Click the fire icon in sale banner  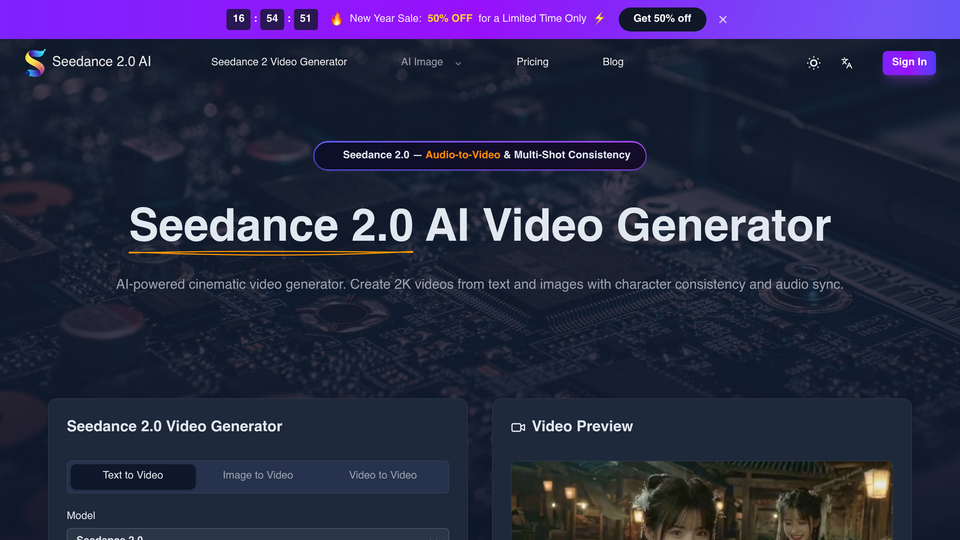tap(337, 19)
